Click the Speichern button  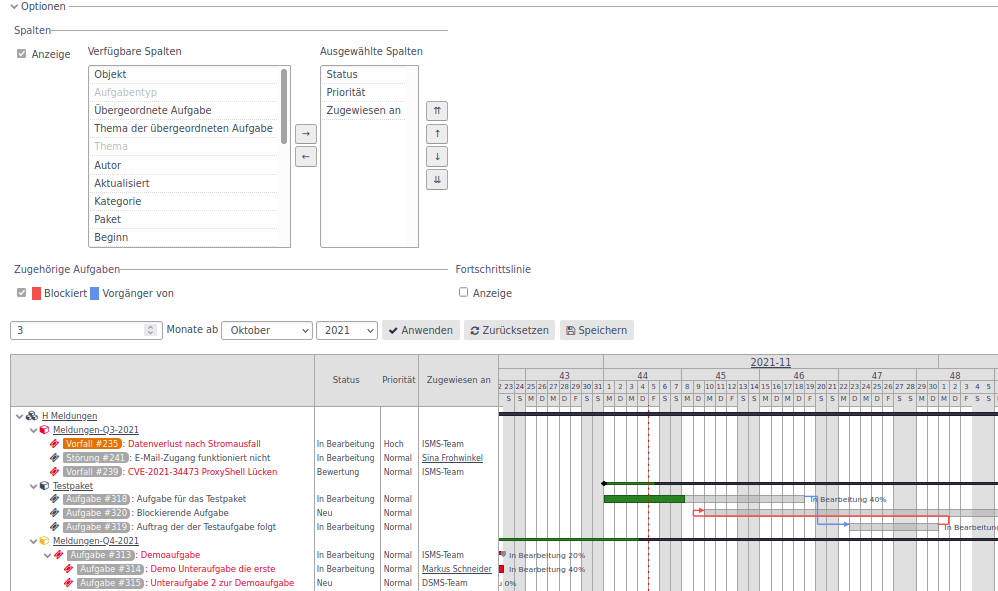coord(596,330)
